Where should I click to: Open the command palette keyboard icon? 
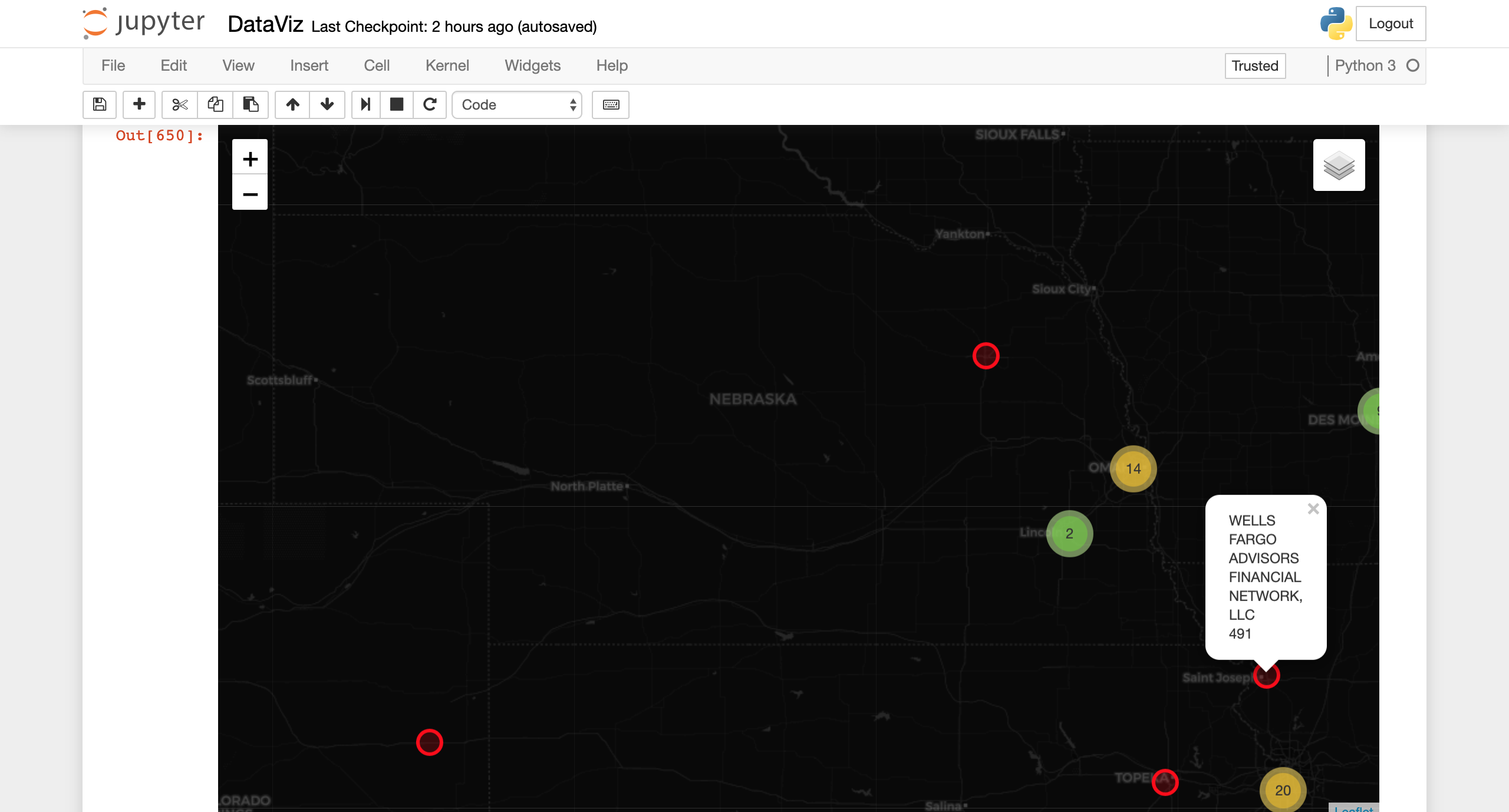pyautogui.click(x=611, y=104)
